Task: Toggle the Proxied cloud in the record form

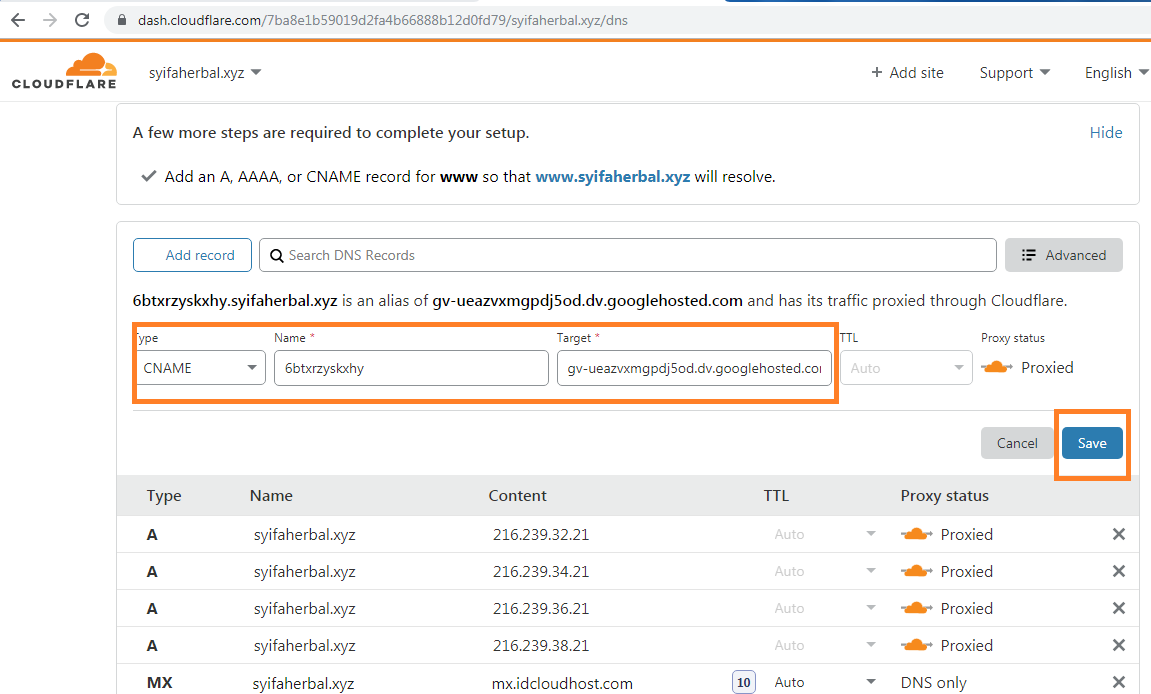Action: [x=997, y=367]
